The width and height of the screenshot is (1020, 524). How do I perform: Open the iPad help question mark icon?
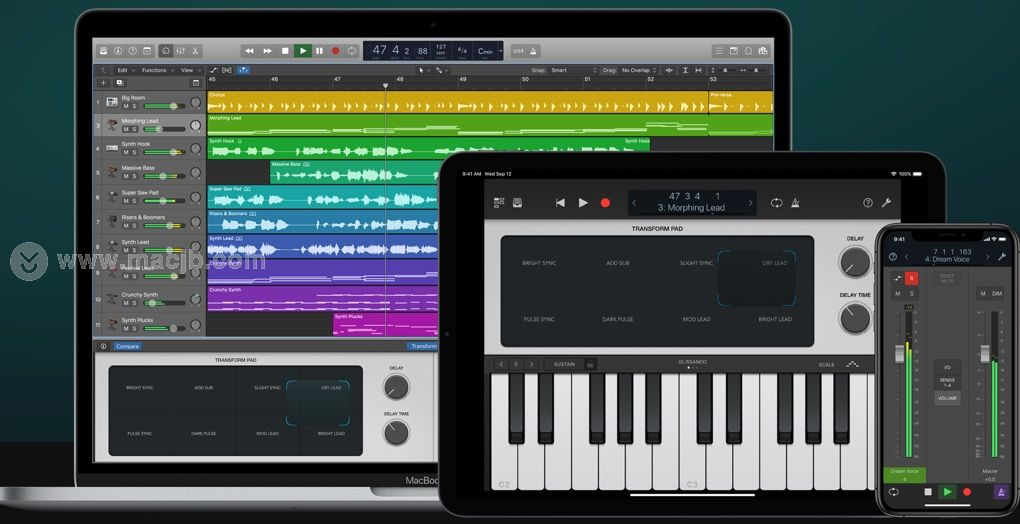pyautogui.click(x=868, y=203)
